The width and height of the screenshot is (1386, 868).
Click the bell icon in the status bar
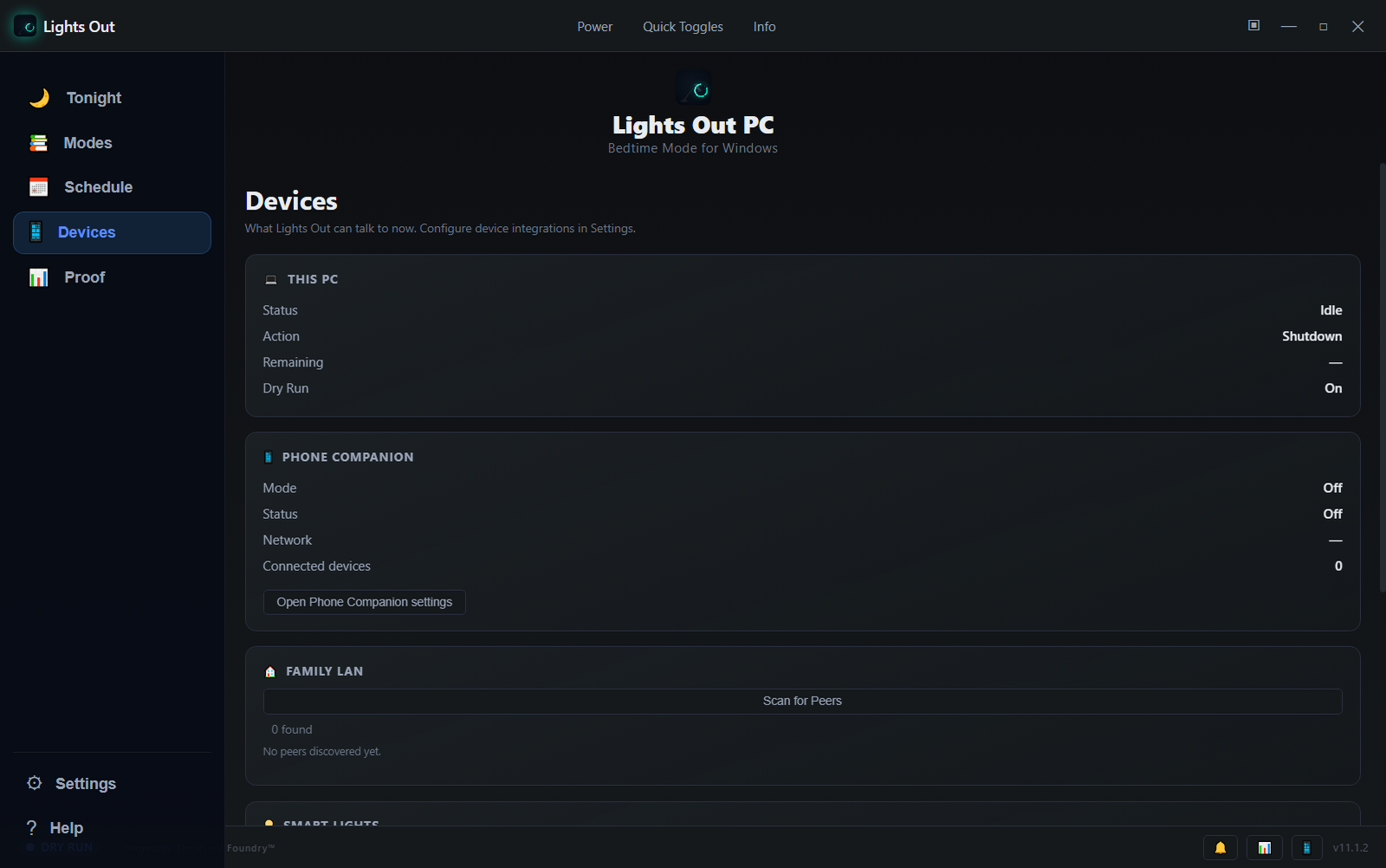tap(1221, 848)
